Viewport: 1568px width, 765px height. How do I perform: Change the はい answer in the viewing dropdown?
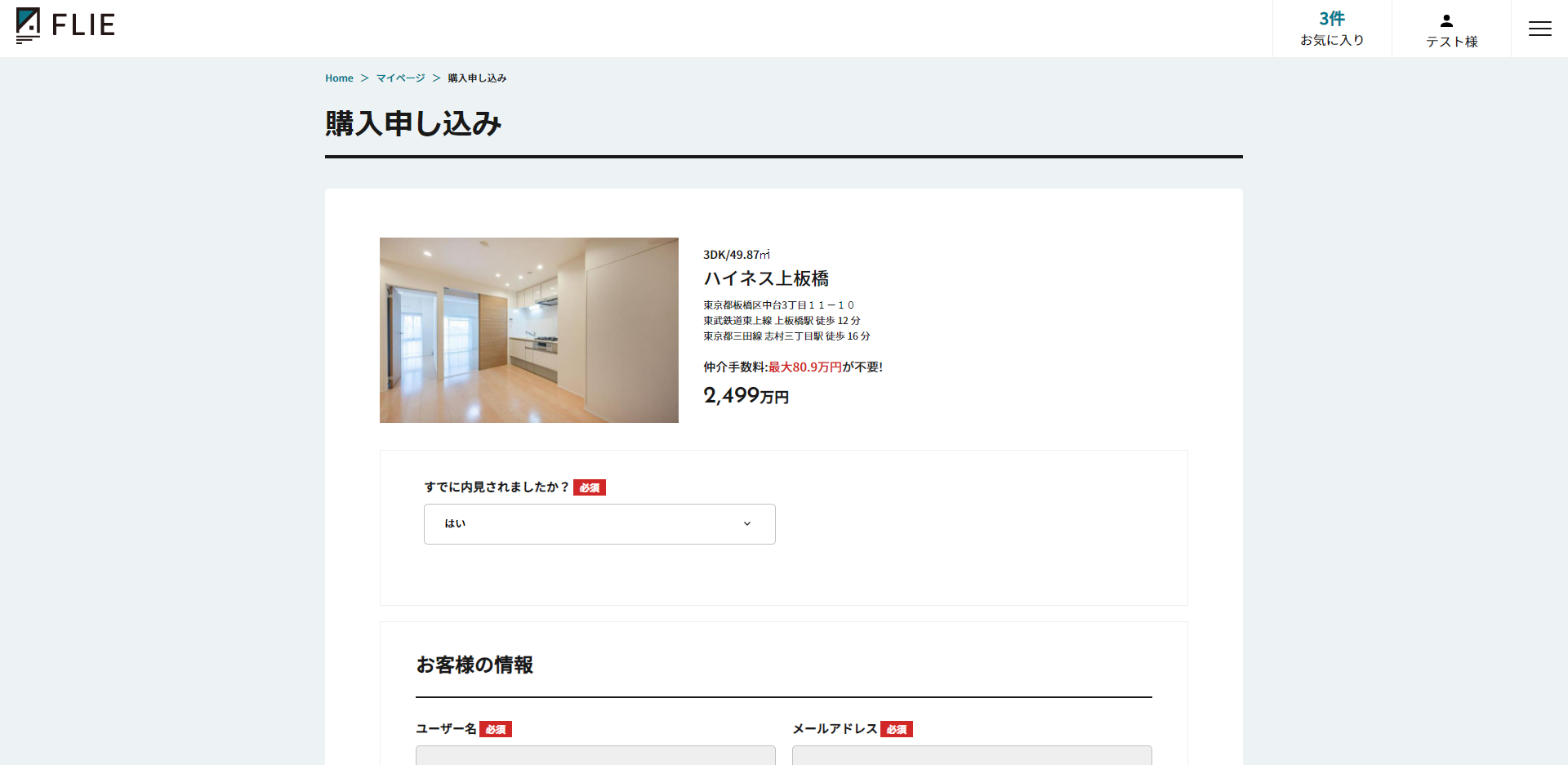(599, 523)
